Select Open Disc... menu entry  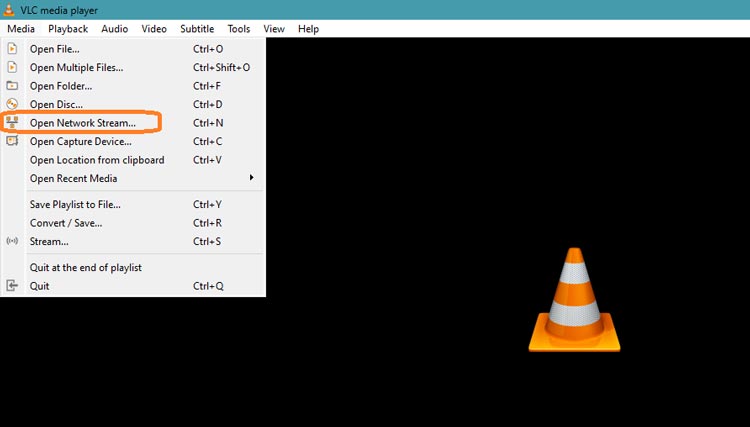click(133, 104)
